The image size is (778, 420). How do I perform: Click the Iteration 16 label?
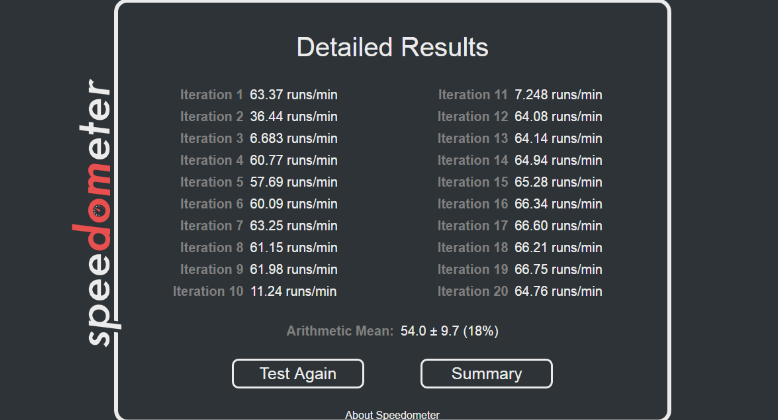[473, 204]
